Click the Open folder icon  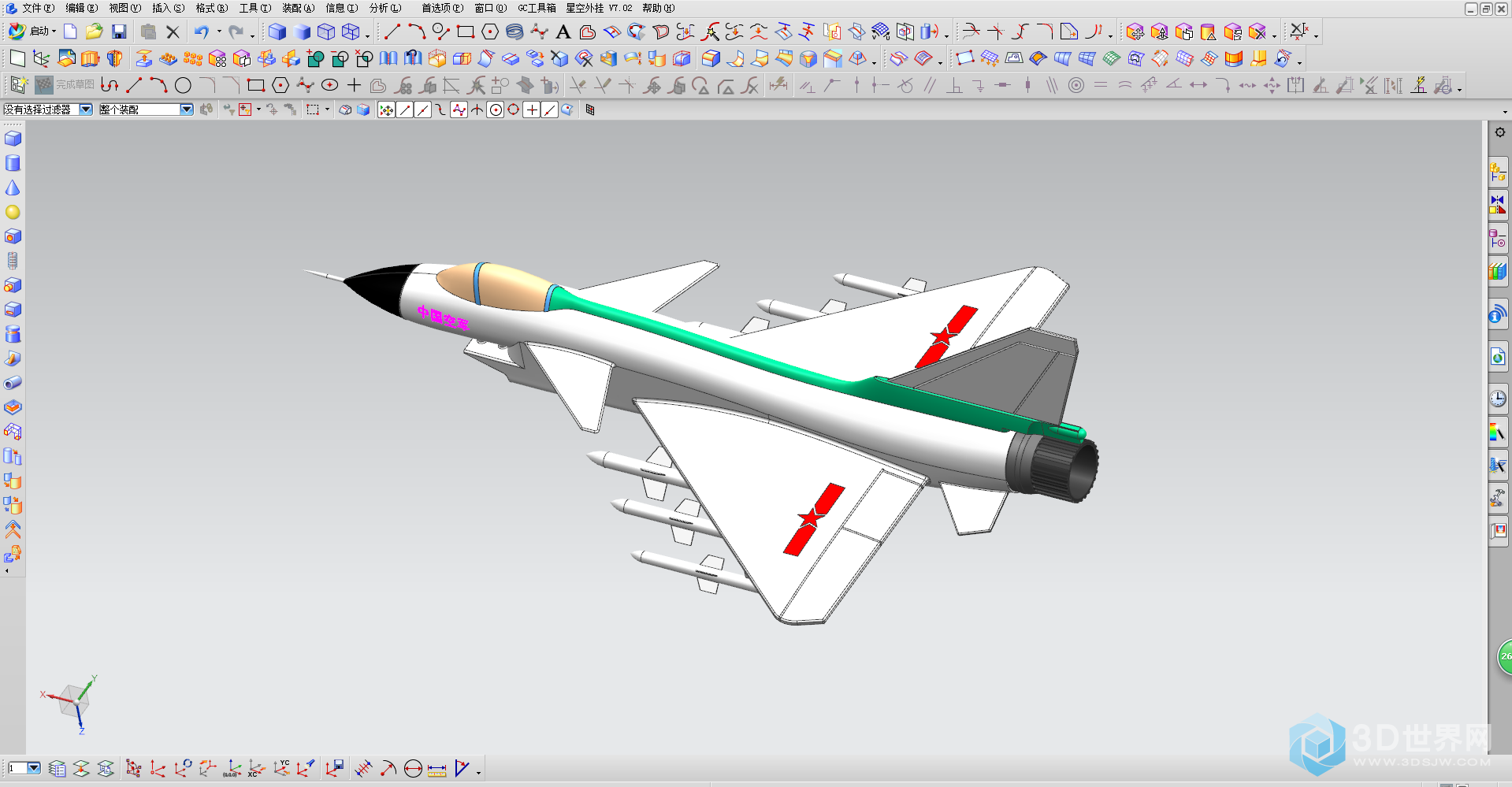click(x=95, y=32)
